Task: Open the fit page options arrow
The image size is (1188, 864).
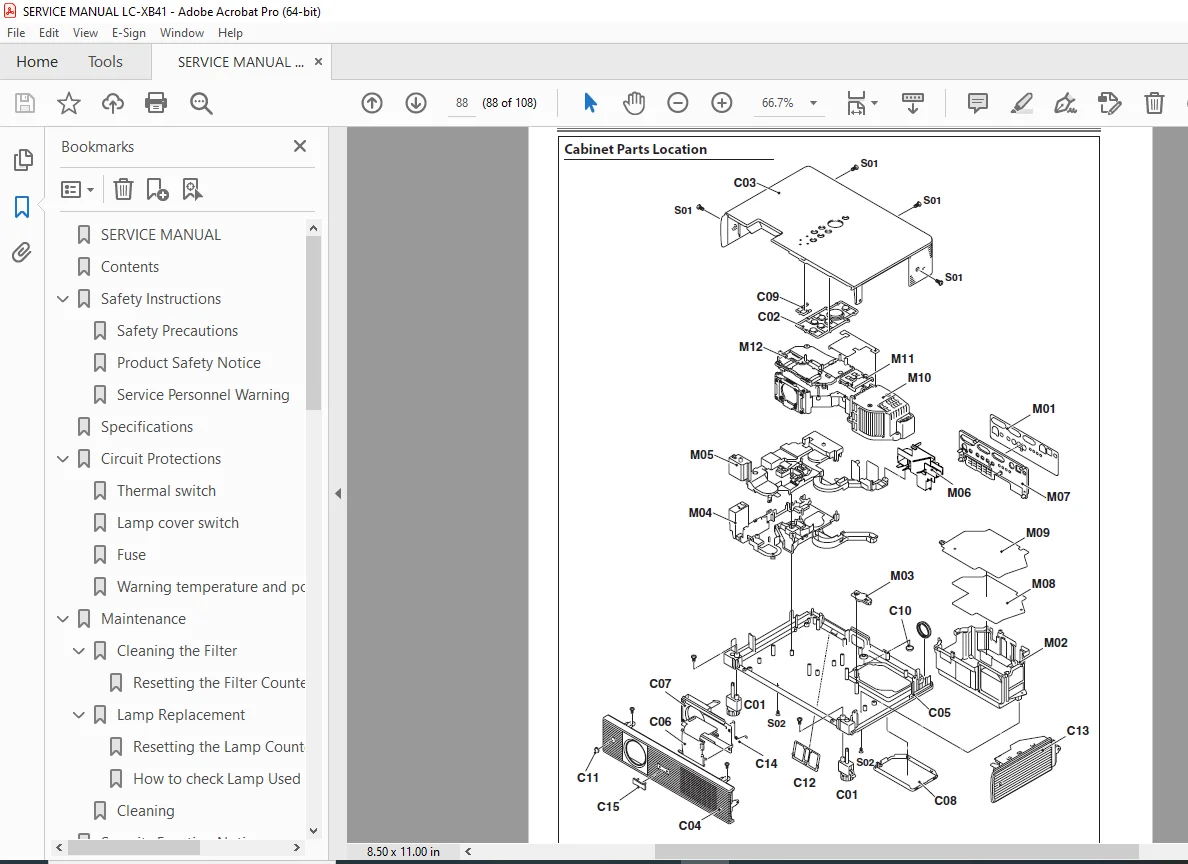Action: pos(874,103)
